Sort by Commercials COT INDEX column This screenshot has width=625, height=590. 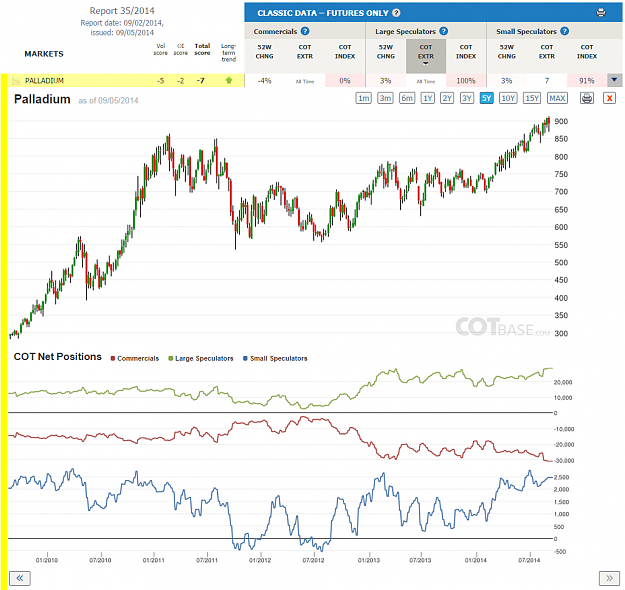(x=345, y=52)
